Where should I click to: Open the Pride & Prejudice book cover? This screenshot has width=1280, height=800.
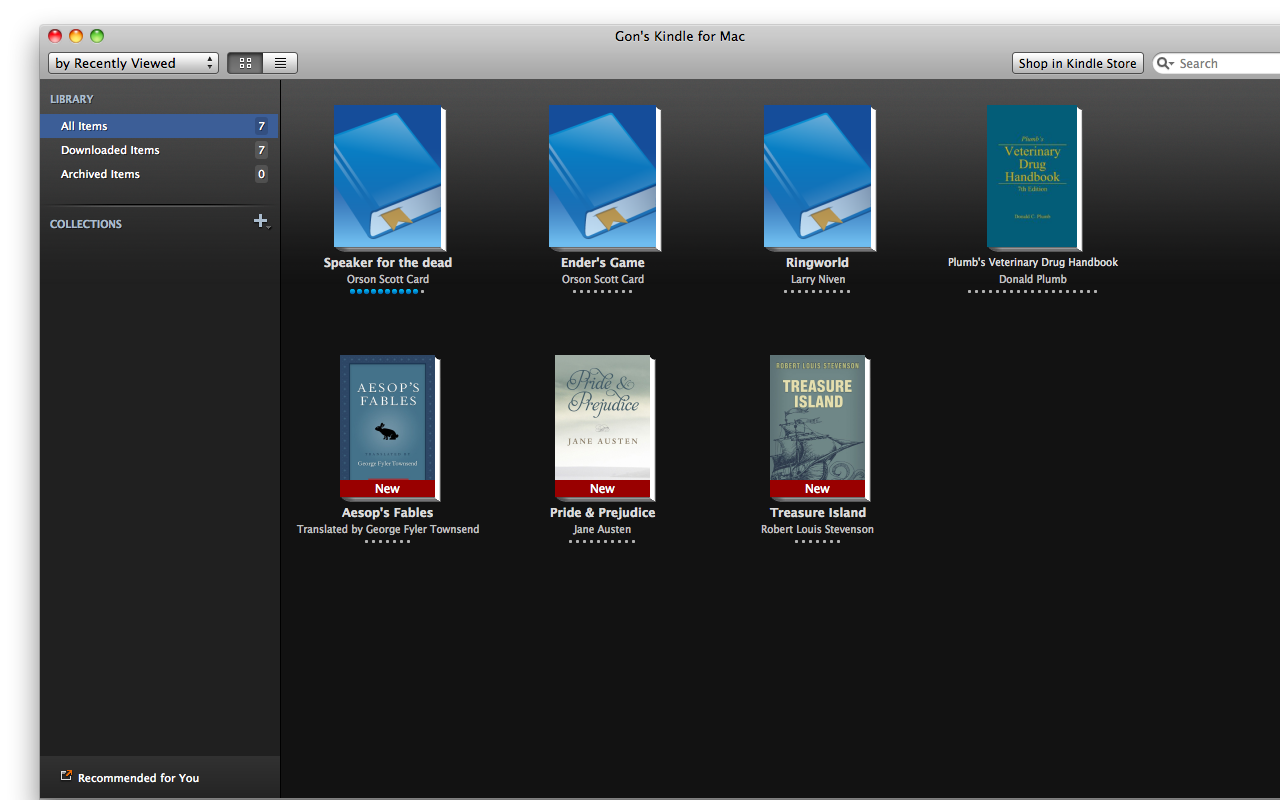pyautogui.click(x=603, y=427)
